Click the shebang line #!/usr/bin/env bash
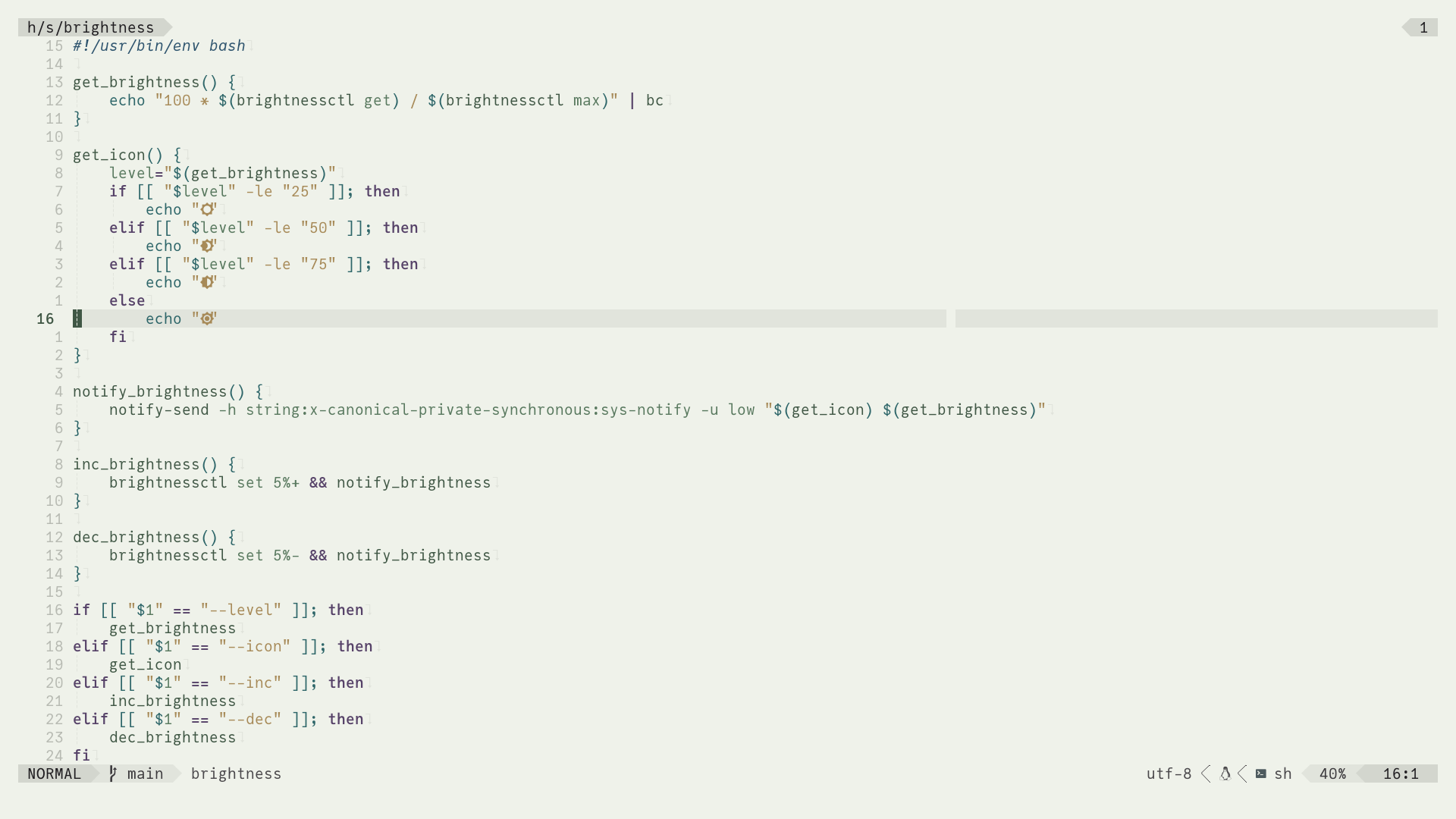The width and height of the screenshot is (1456, 819). pyautogui.click(x=158, y=45)
